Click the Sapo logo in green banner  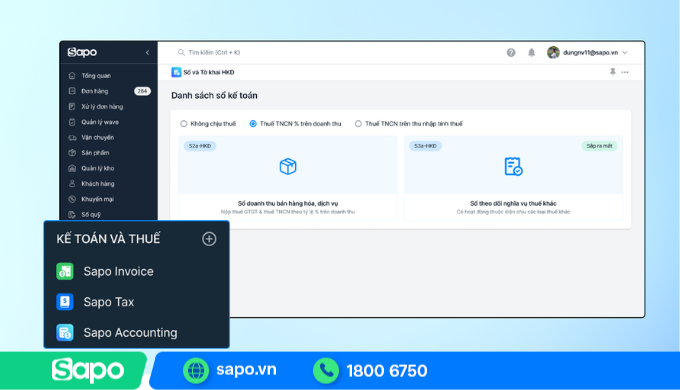88,370
